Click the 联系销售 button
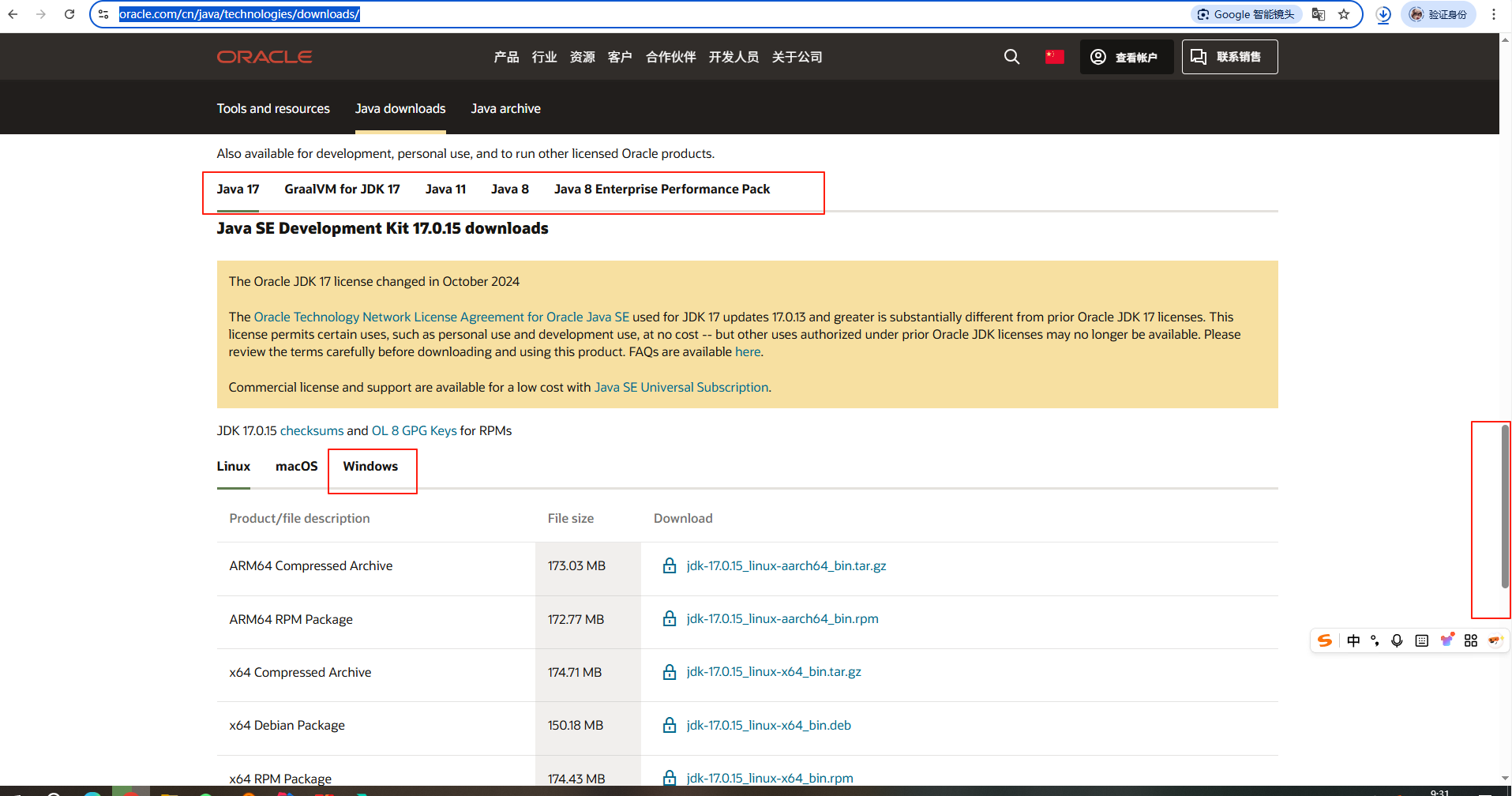1512x796 pixels. (x=1229, y=56)
